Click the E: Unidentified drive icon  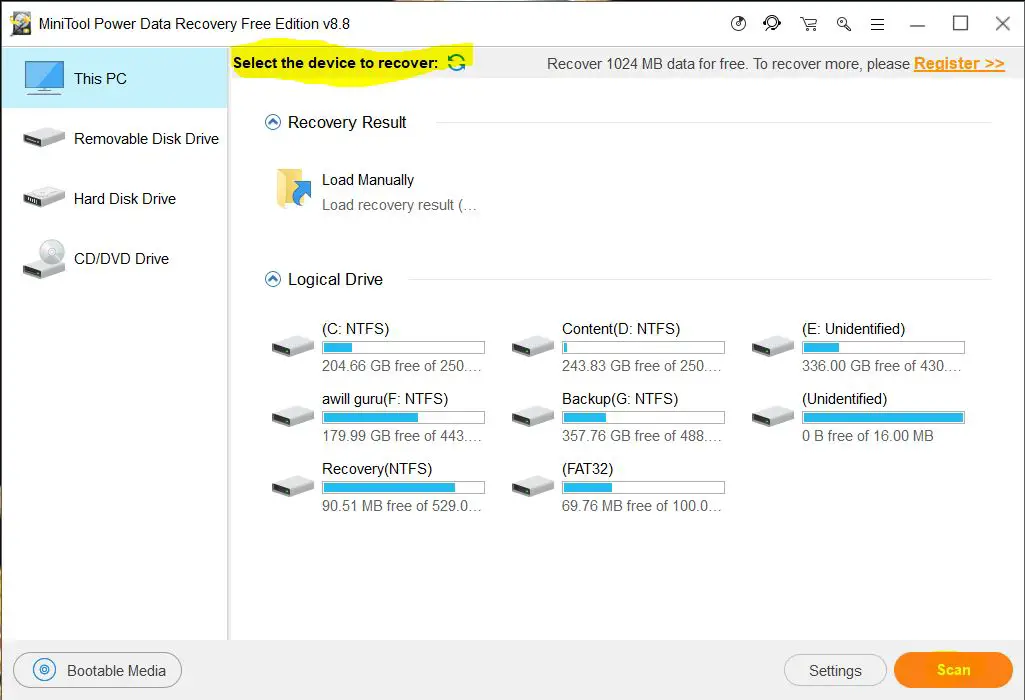773,346
